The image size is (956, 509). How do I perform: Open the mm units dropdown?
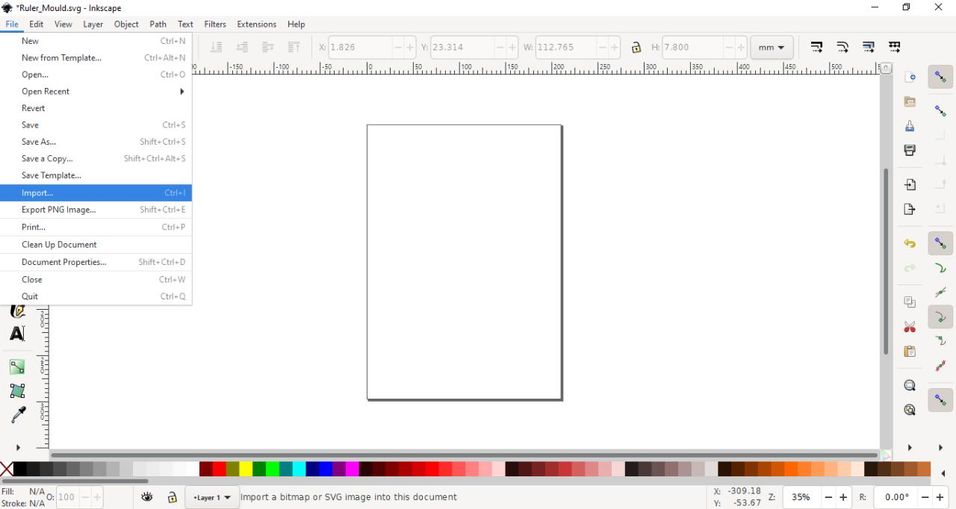(771, 47)
